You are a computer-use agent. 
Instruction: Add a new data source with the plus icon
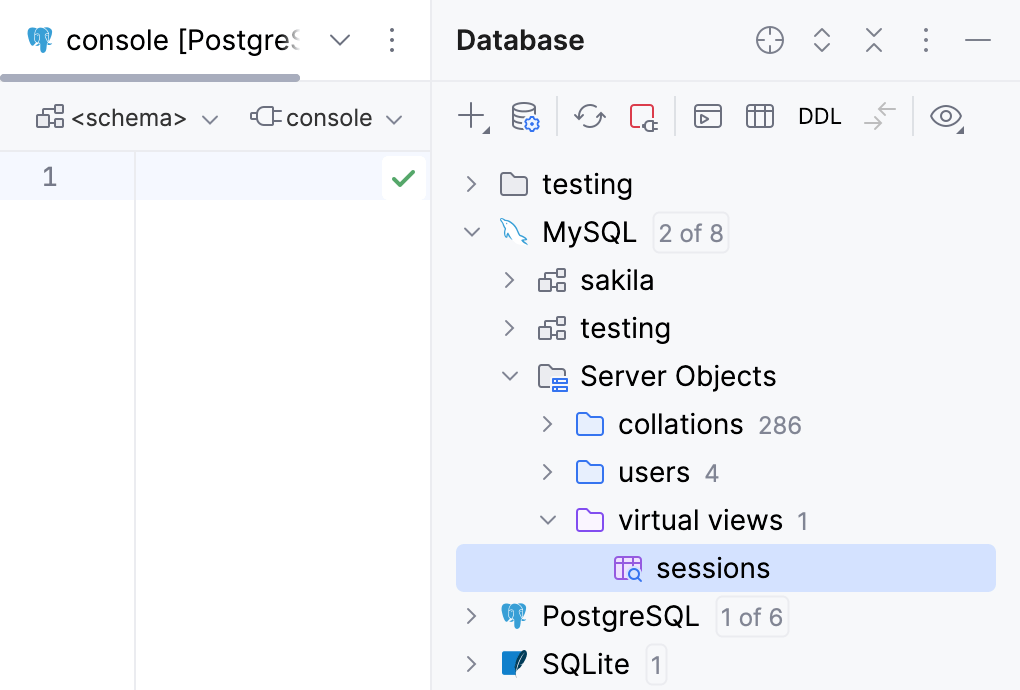point(468,116)
